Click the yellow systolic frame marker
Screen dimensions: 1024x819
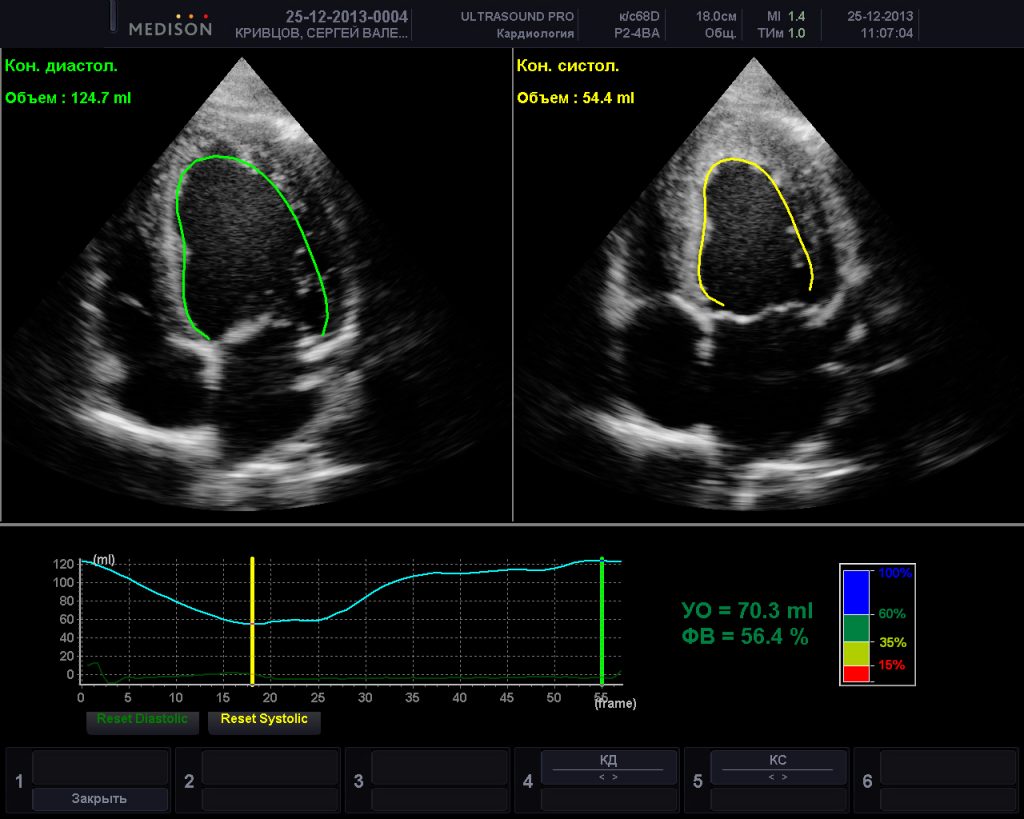pyautogui.click(x=252, y=620)
